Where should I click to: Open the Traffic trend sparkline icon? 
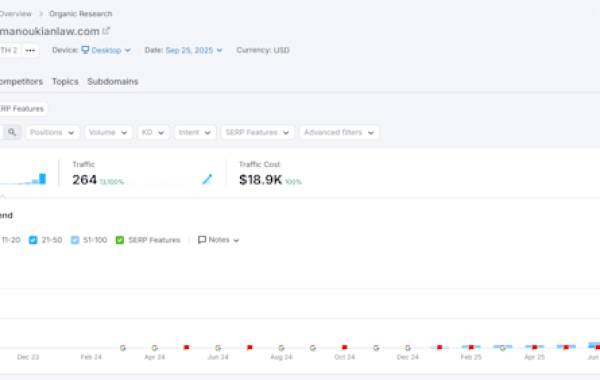click(207, 179)
